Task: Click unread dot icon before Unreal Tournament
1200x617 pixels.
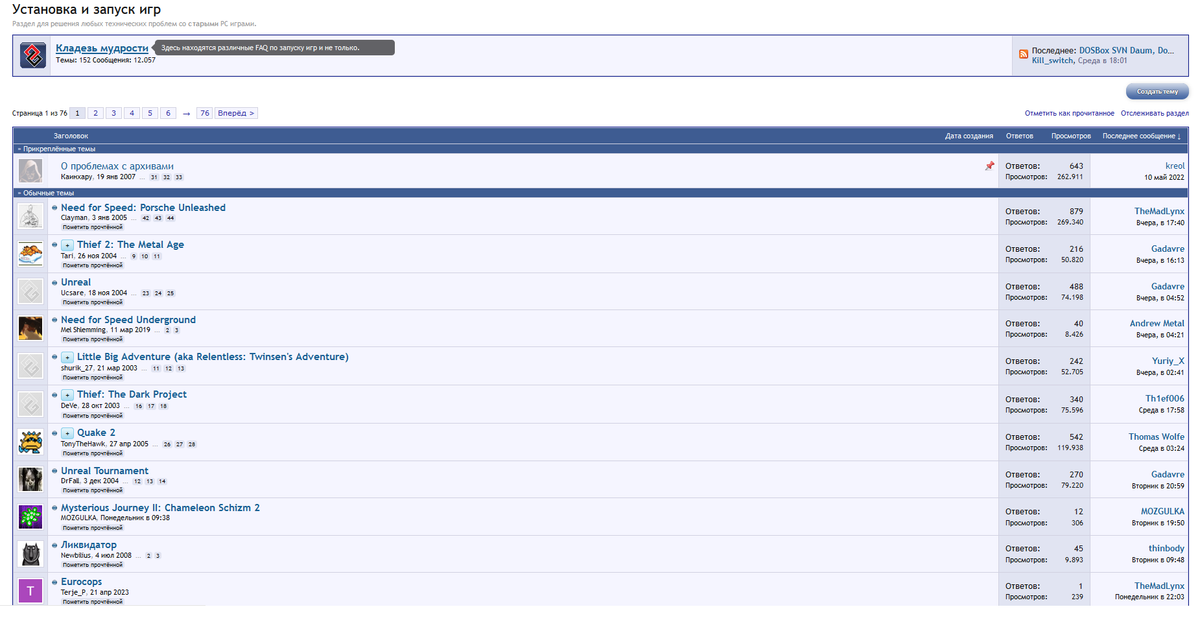Action: 54,471
